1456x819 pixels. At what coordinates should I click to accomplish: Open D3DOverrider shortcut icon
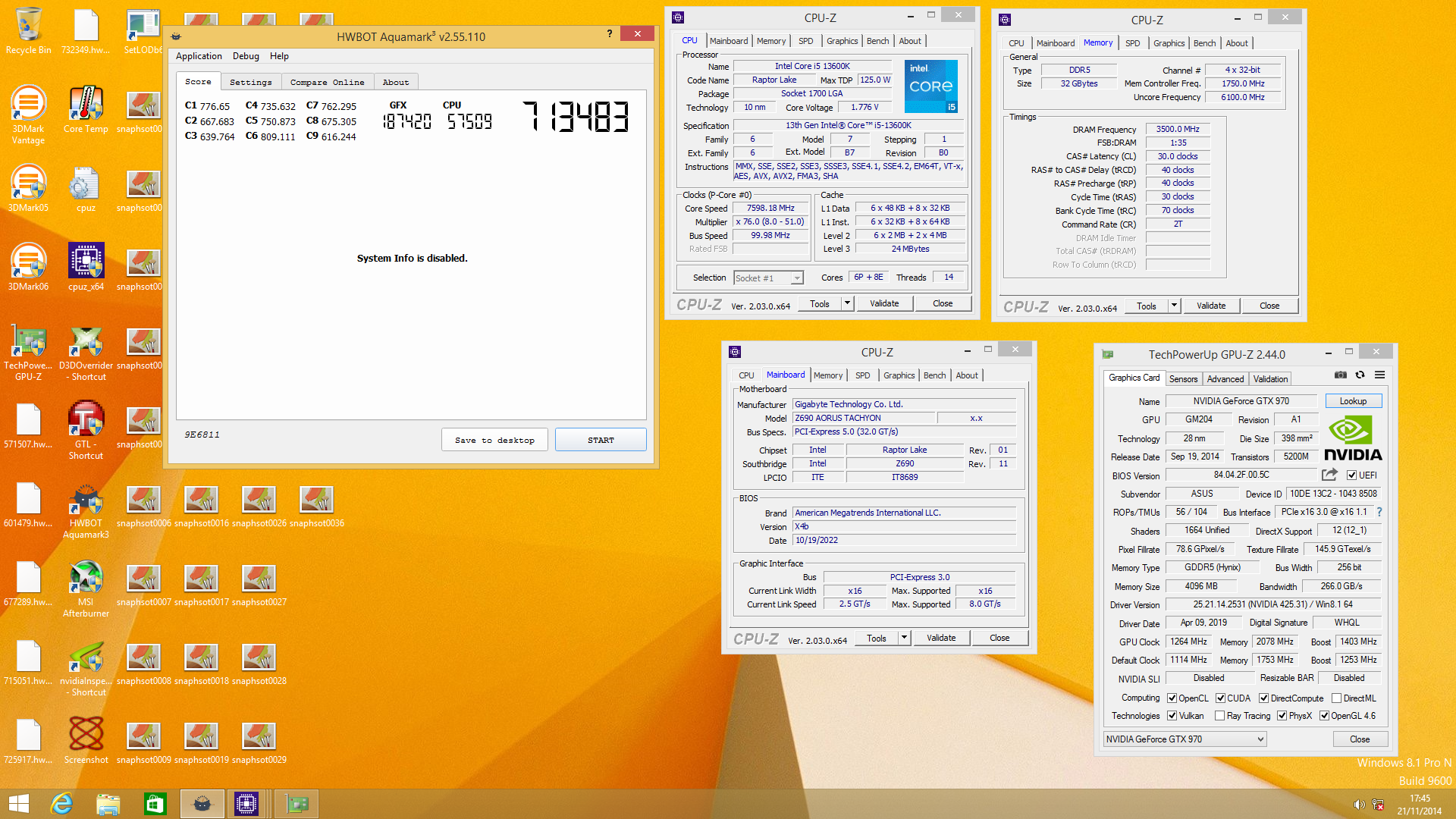[x=86, y=351]
